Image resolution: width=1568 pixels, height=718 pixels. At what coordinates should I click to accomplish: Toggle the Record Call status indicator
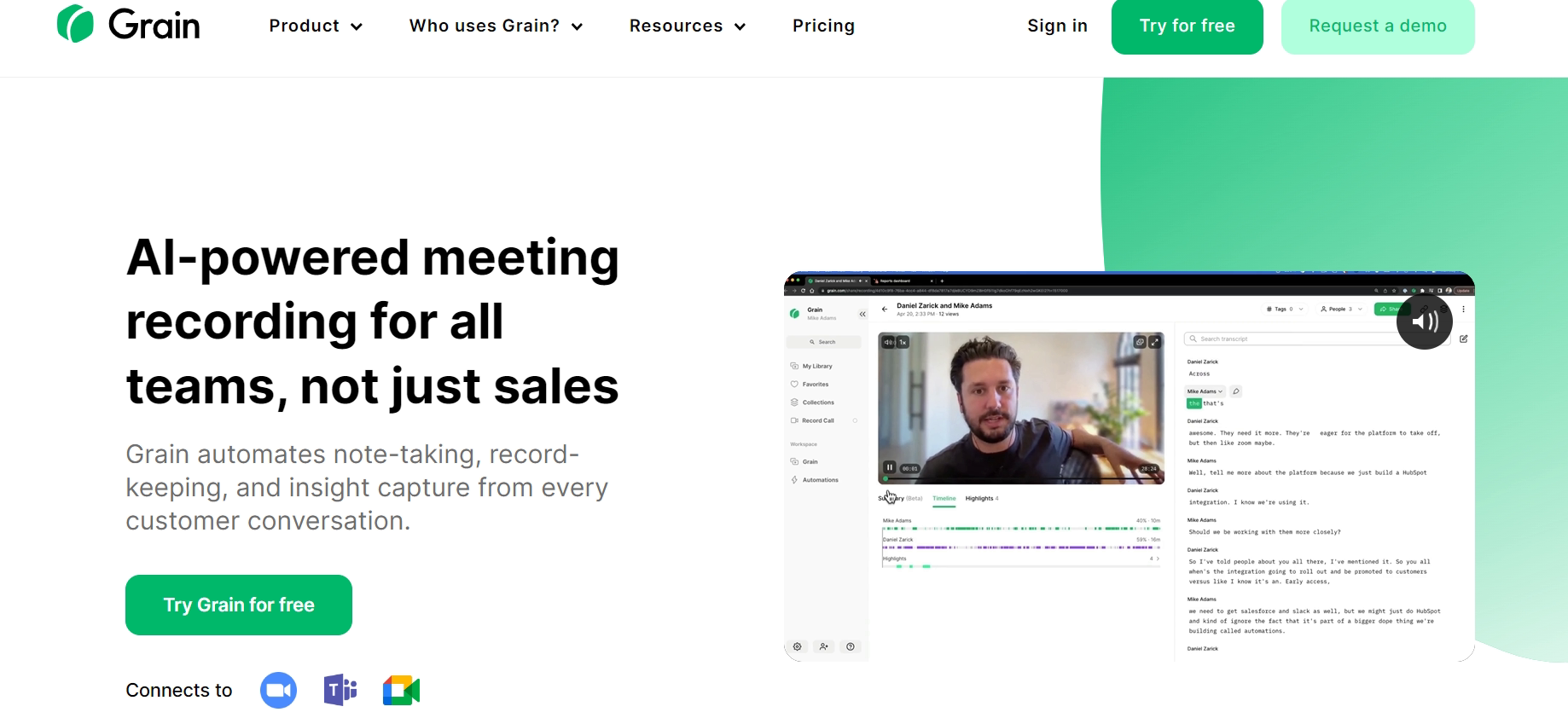pyautogui.click(x=855, y=420)
